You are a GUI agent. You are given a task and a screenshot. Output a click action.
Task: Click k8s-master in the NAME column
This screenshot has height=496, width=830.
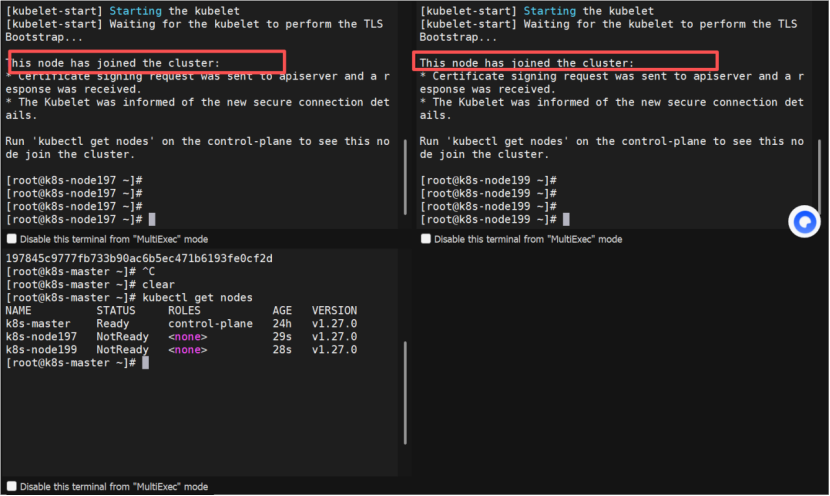pos(38,323)
